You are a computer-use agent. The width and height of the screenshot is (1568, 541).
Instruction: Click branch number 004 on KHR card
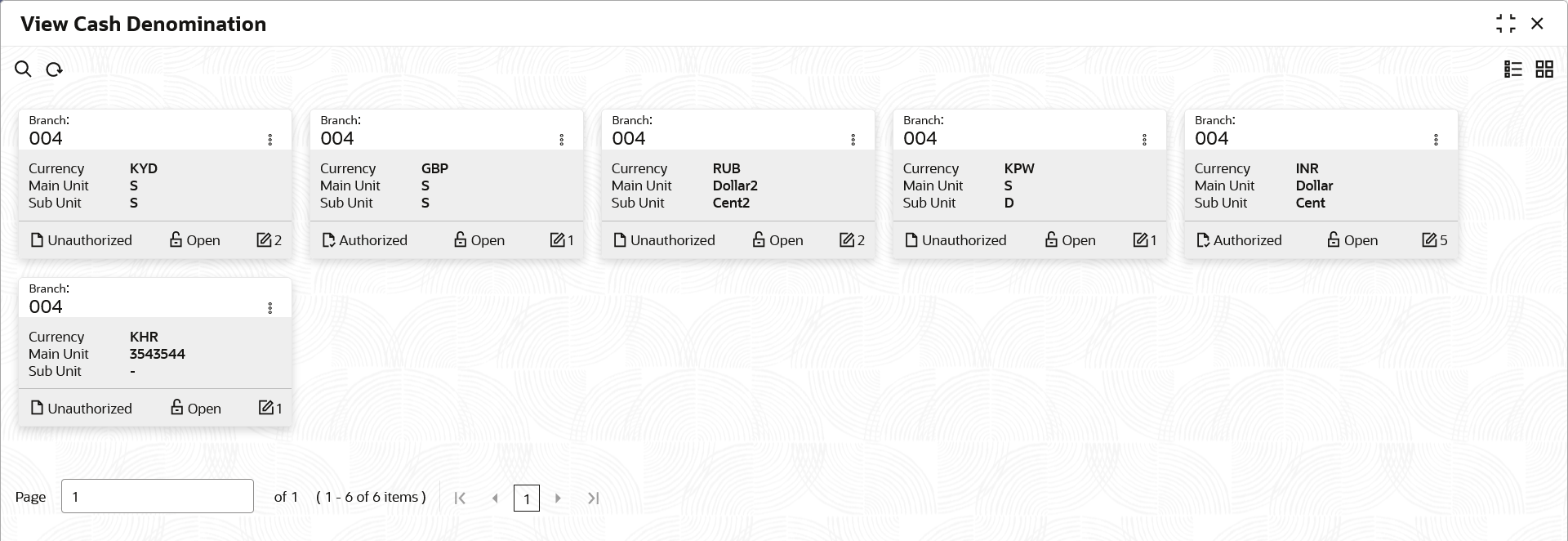[46, 306]
